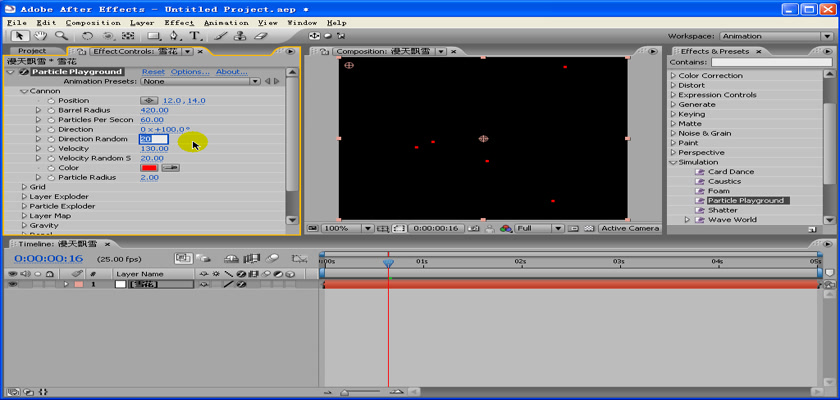Click the title-action safe grid icon
The width and height of the screenshot is (840, 400).
pyautogui.click(x=382, y=229)
